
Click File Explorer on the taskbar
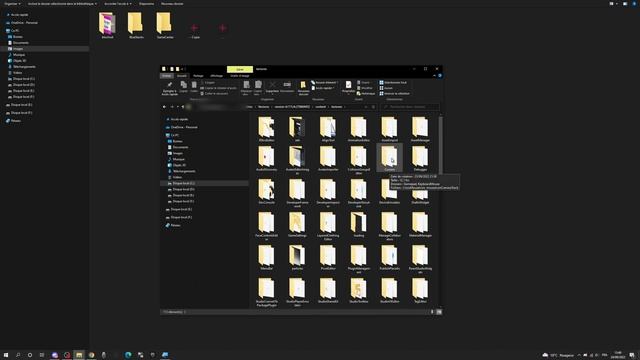[79, 355]
